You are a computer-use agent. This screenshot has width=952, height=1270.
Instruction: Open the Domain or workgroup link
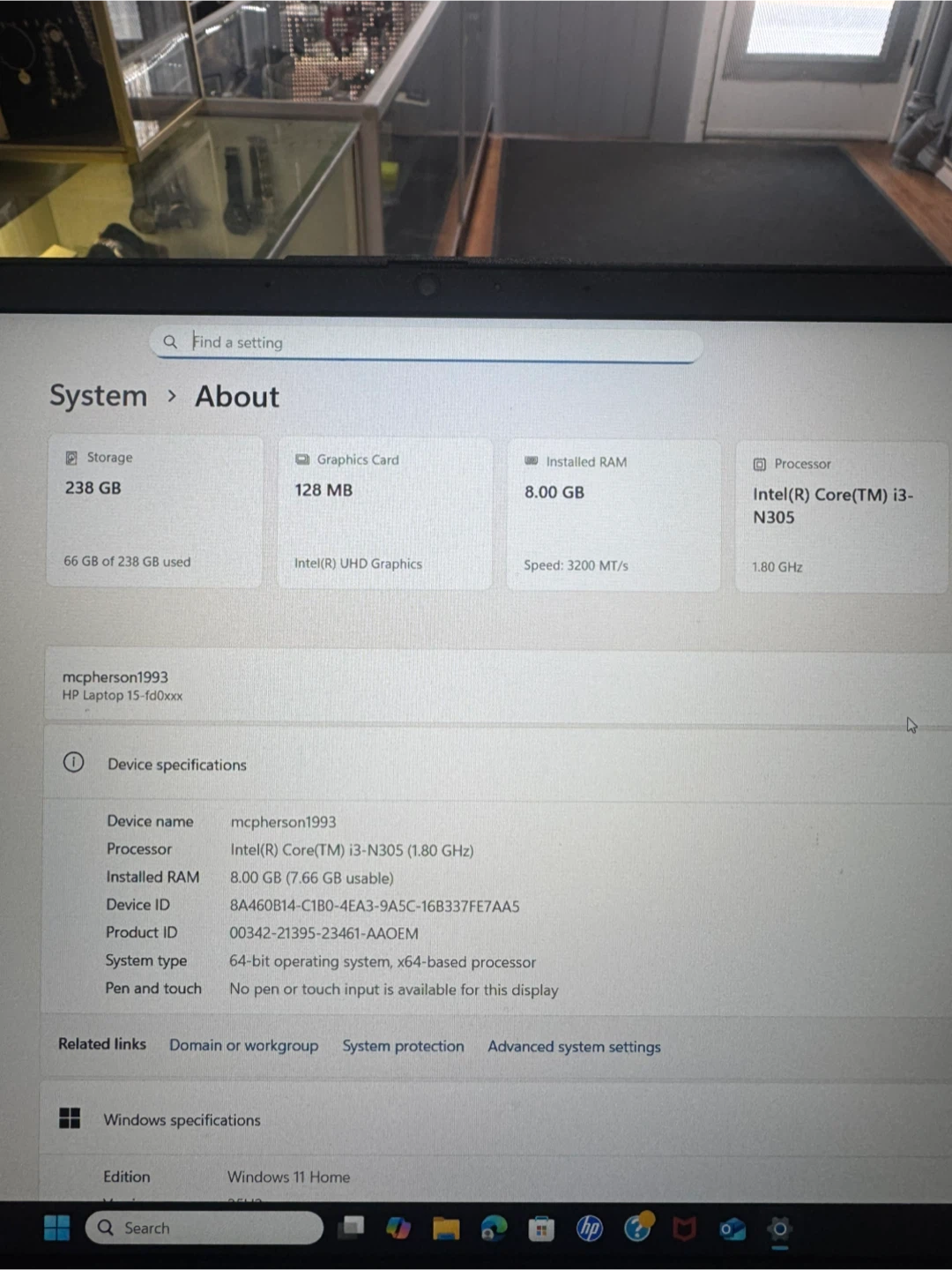[244, 1045]
